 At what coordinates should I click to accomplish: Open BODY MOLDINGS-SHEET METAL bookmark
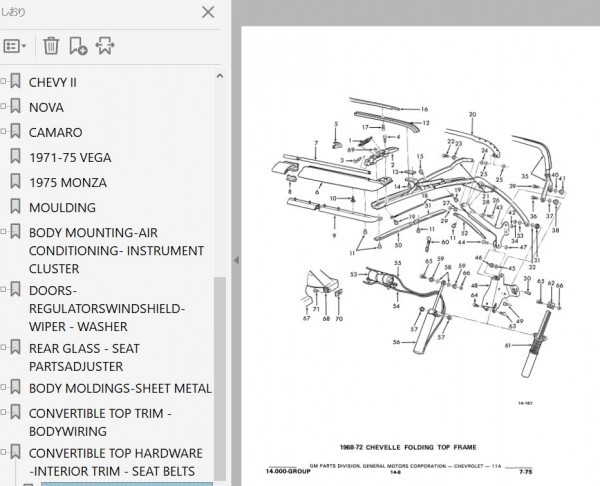[120, 388]
